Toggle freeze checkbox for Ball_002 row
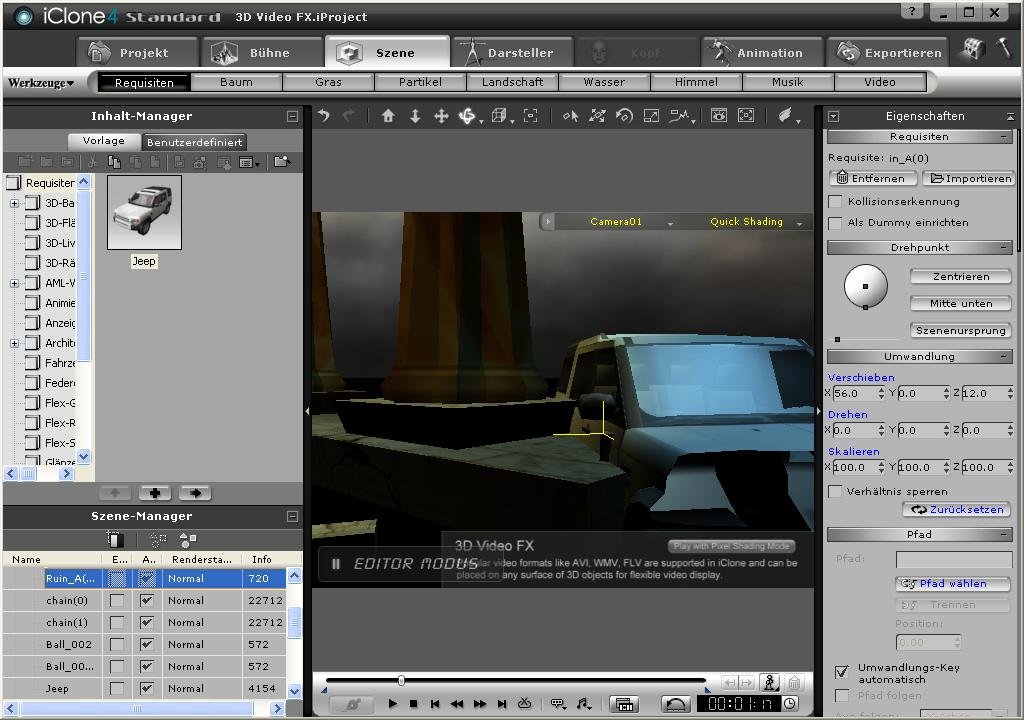The height and width of the screenshot is (720, 1024). coord(117,644)
